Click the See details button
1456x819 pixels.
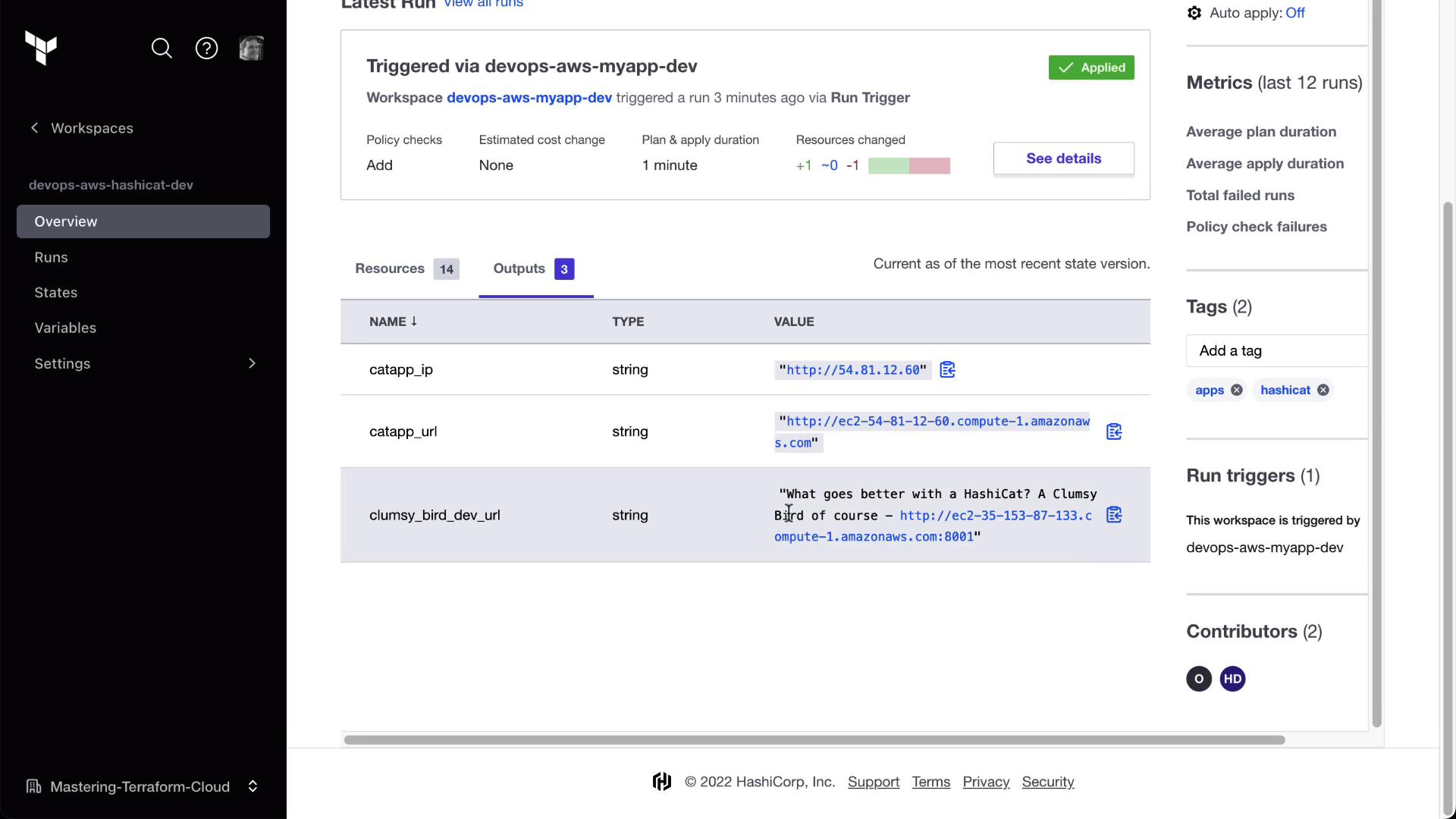coord(1063,158)
